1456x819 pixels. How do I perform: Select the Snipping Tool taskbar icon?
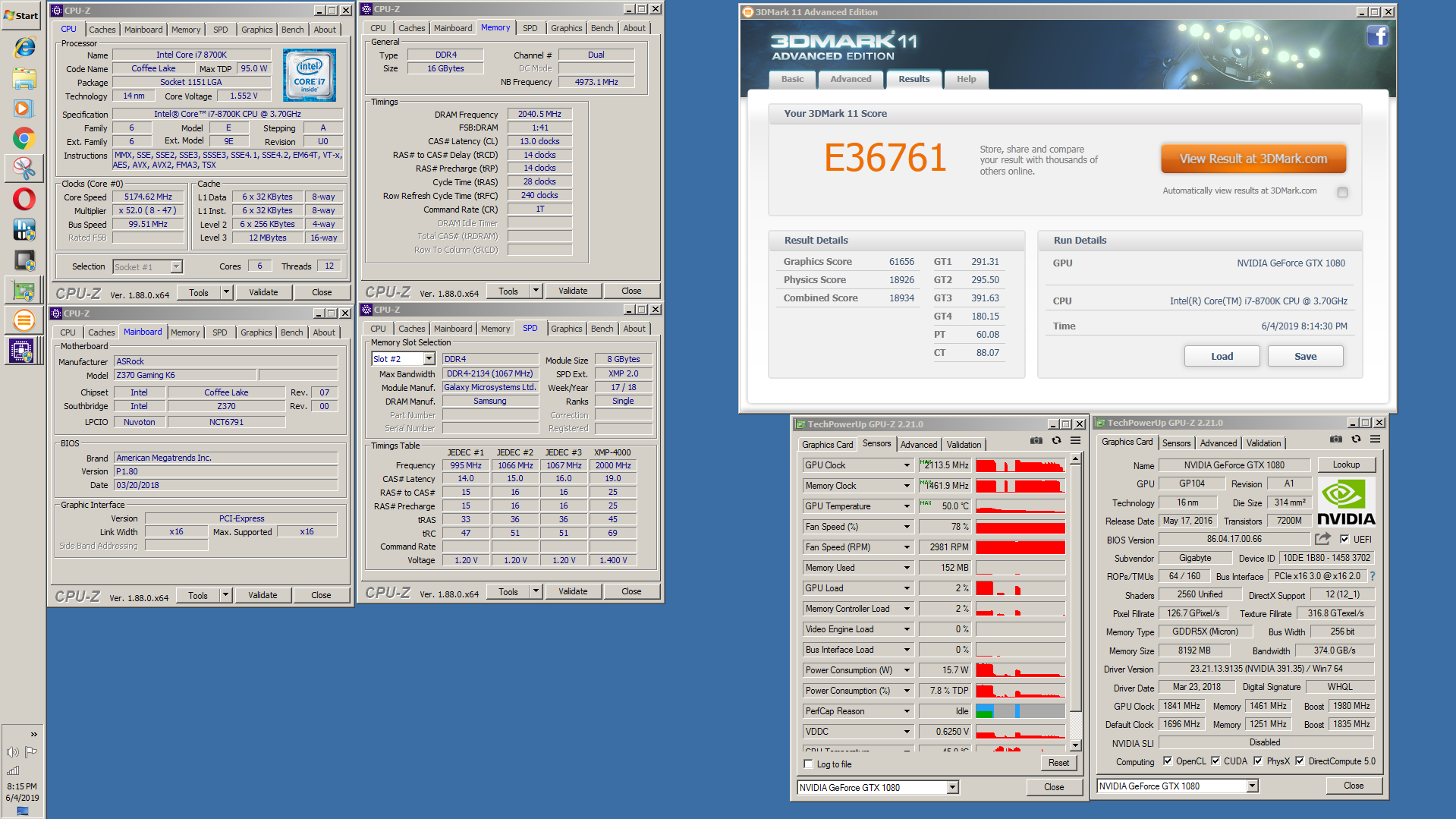[24, 169]
